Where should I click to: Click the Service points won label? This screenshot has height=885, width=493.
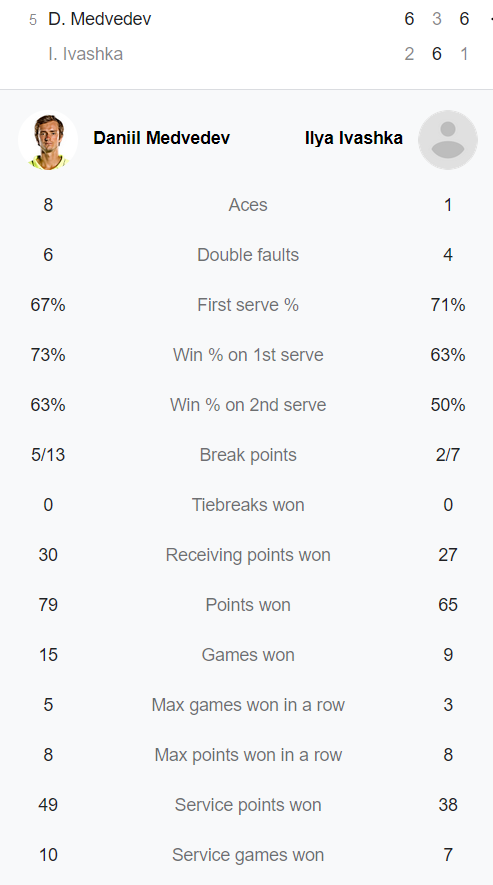click(248, 805)
